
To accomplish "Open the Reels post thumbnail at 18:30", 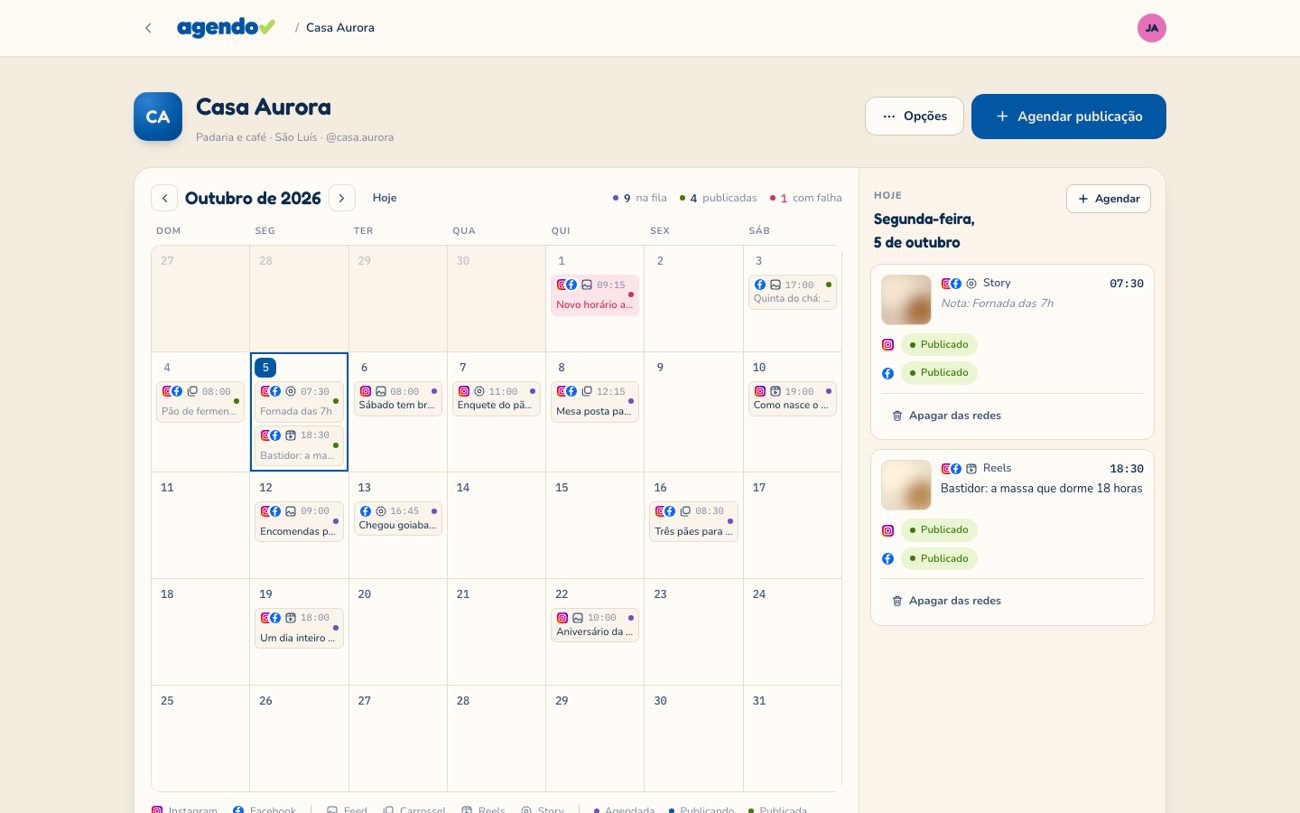I will (906, 485).
